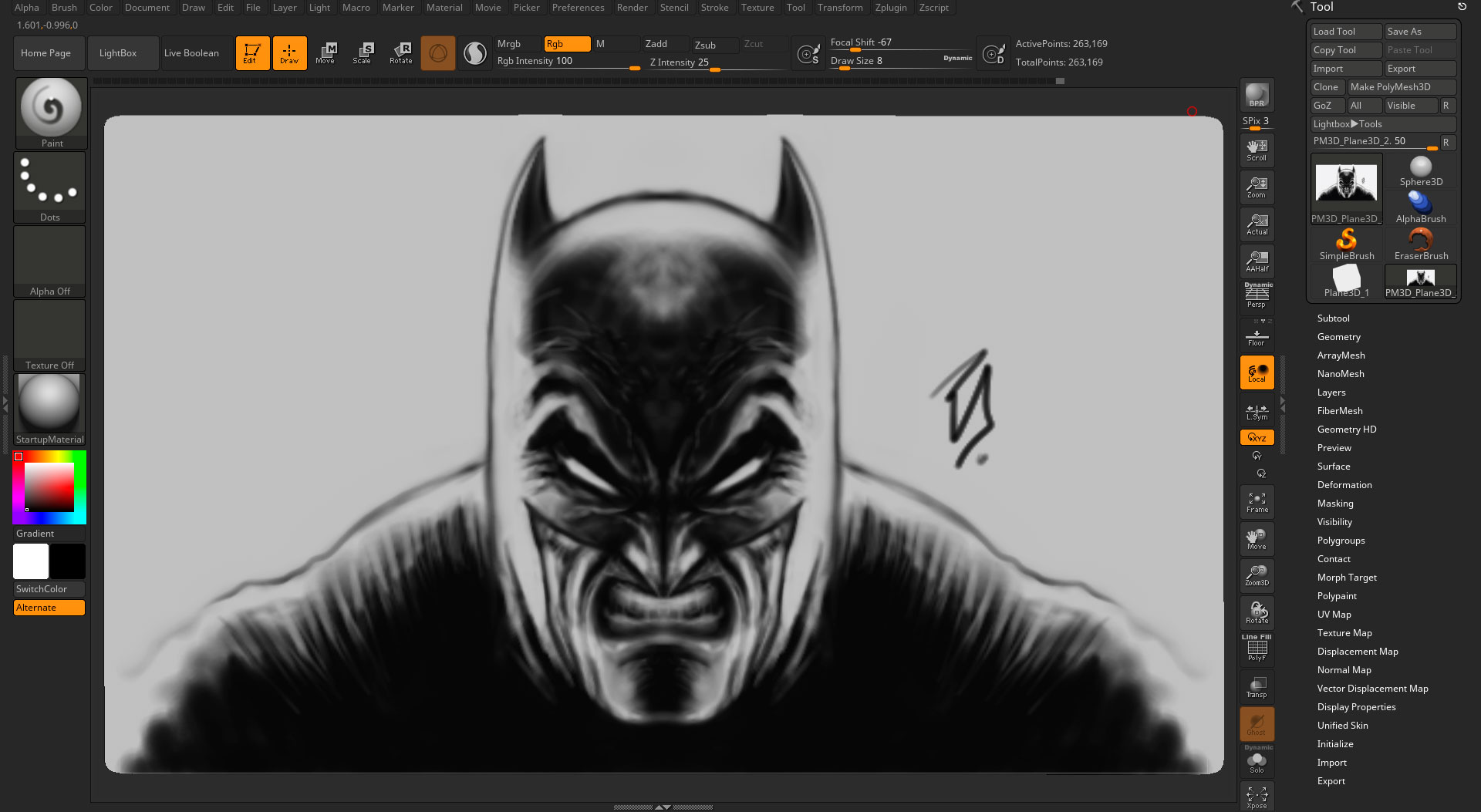Screen dimensions: 1481x812
Task: Adjust the Draw Size slider
Action: pyautogui.click(x=901, y=62)
